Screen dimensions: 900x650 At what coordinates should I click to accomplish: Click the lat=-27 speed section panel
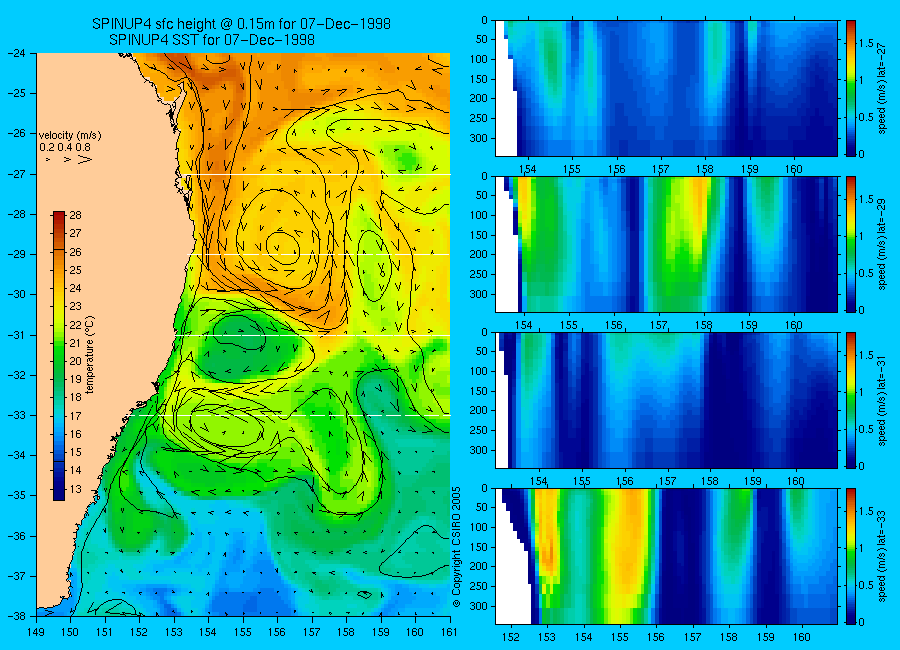tap(666, 88)
